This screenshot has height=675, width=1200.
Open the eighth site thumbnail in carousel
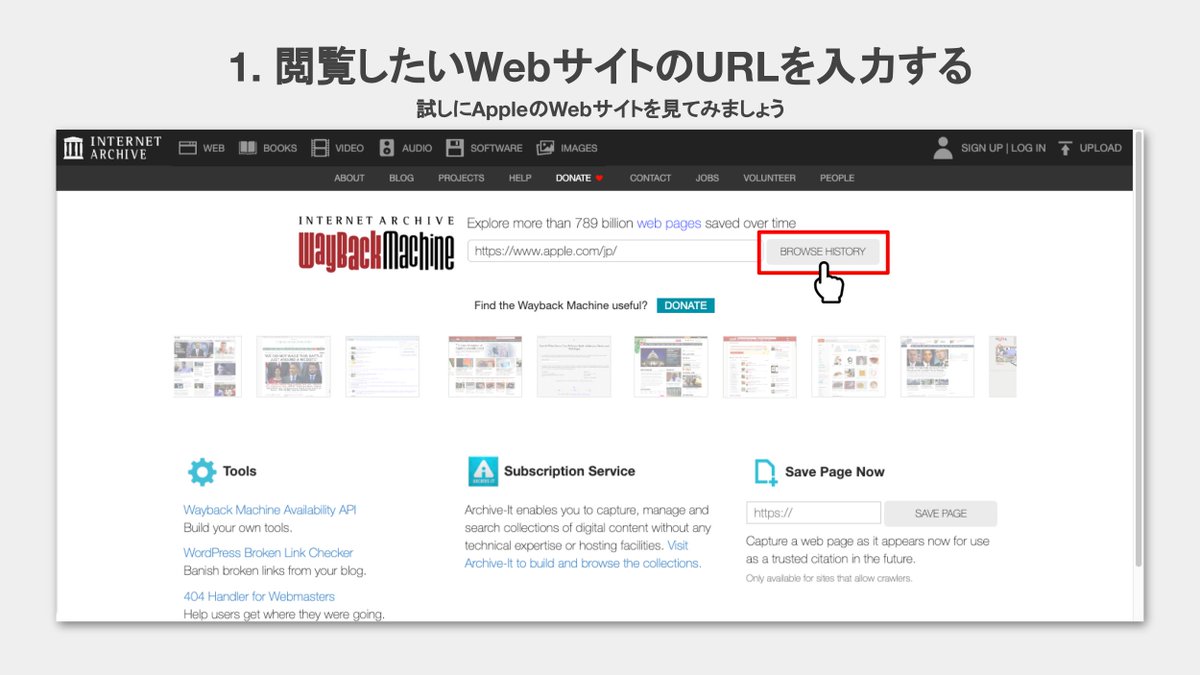point(848,367)
